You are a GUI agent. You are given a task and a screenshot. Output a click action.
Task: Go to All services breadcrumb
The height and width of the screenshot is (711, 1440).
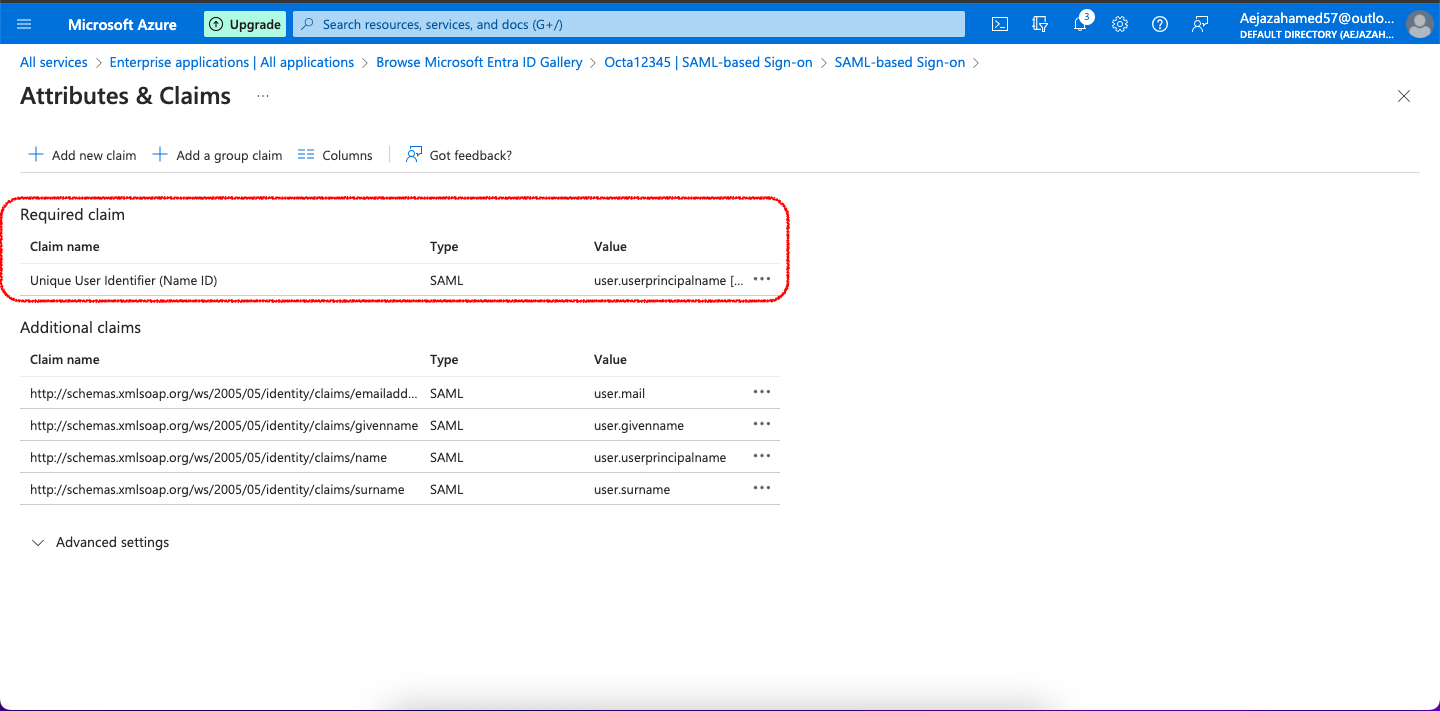pos(54,62)
